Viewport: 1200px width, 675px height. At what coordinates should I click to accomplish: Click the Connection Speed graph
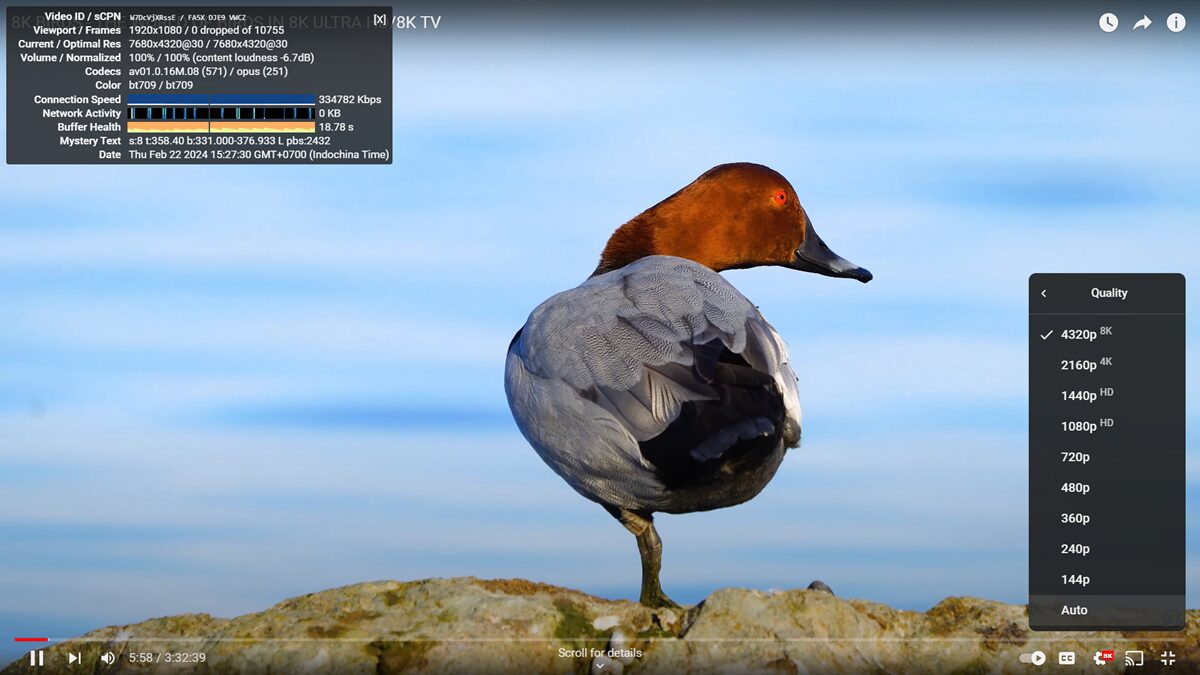pyautogui.click(x=221, y=100)
